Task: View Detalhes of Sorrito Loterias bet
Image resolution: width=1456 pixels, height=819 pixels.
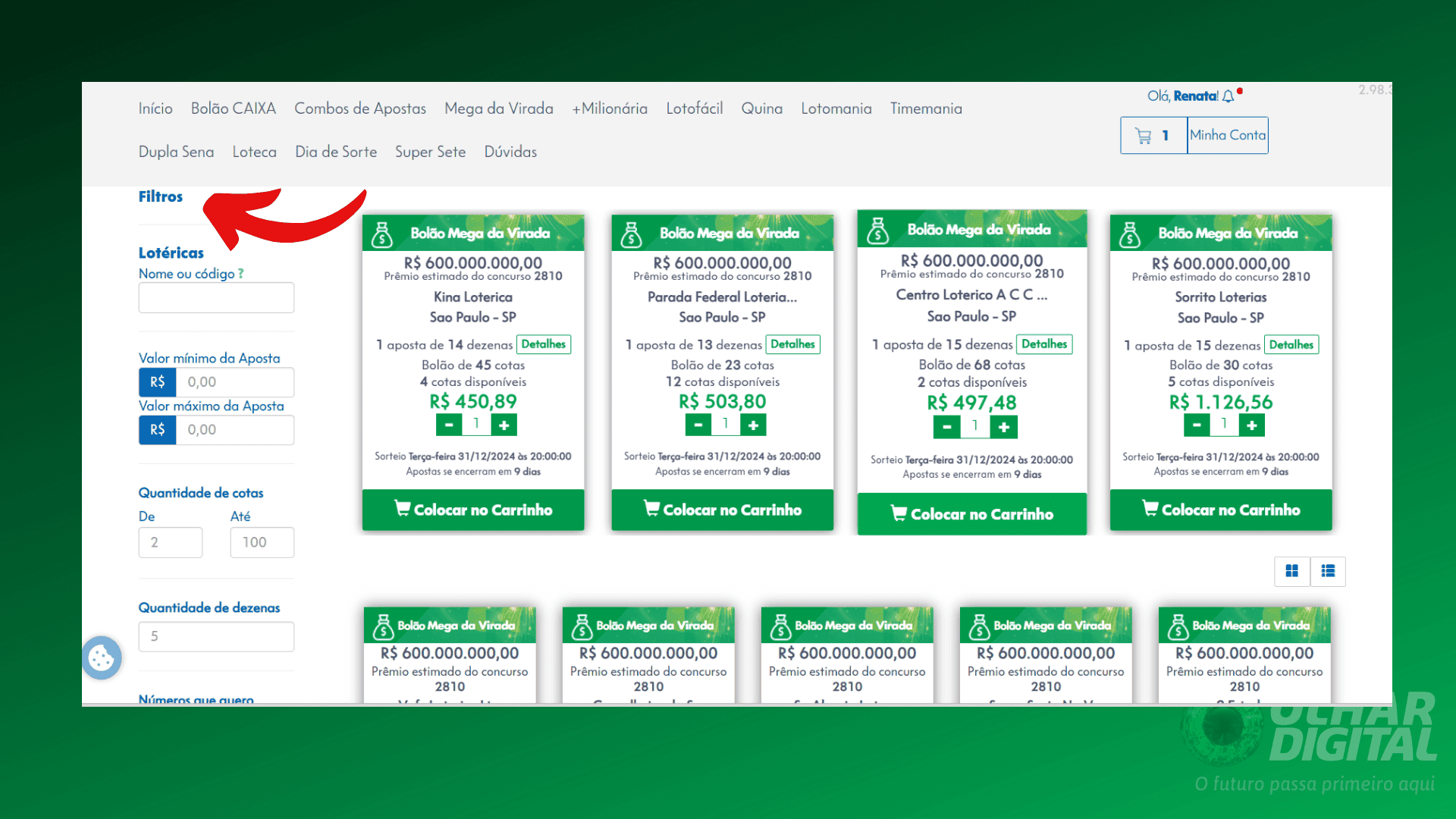Action: pos(1291,345)
